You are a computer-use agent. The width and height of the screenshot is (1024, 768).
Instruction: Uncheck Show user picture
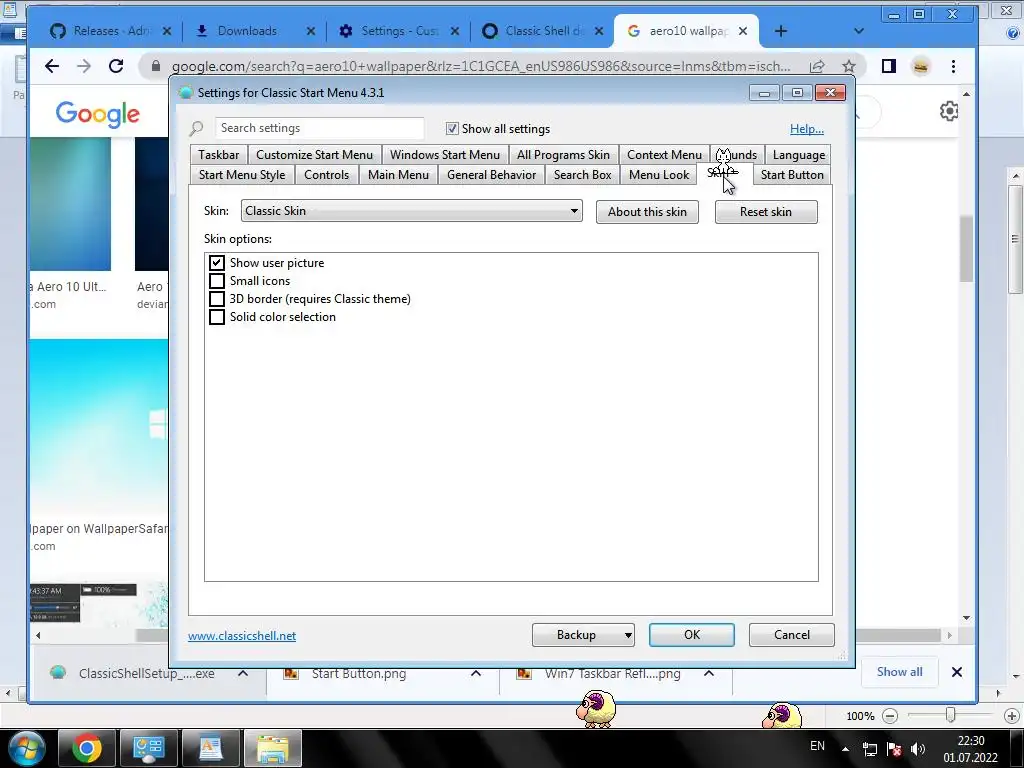pos(217,263)
